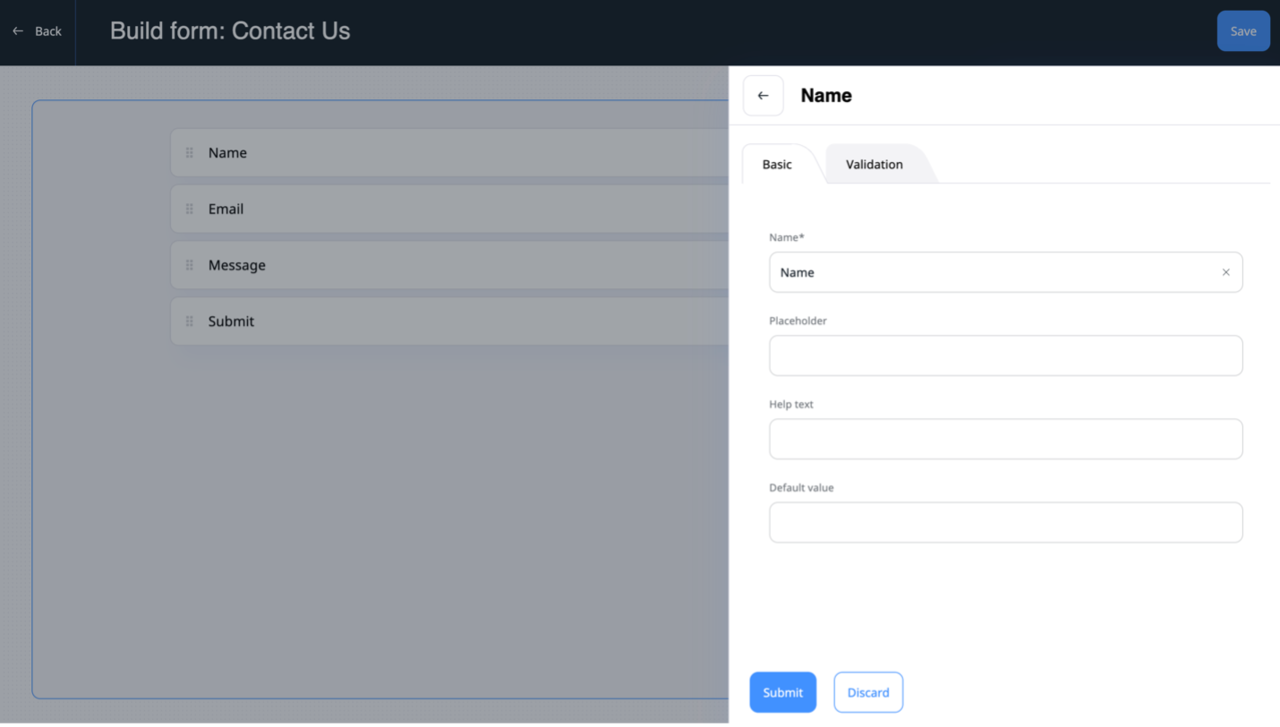The width and height of the screenshot is (1280, 727).
Task: Focus the Name text input
Action: (x=1006, y=272)
